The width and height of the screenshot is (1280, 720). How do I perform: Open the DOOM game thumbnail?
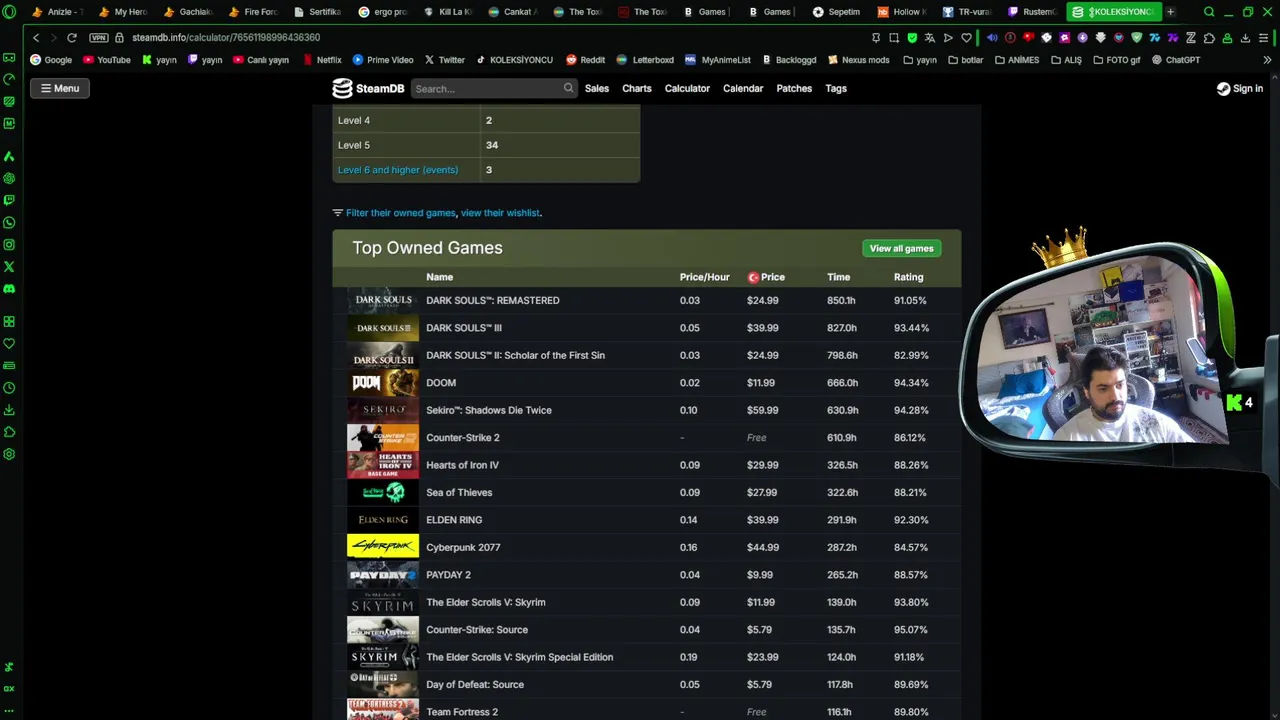[383, 383]
